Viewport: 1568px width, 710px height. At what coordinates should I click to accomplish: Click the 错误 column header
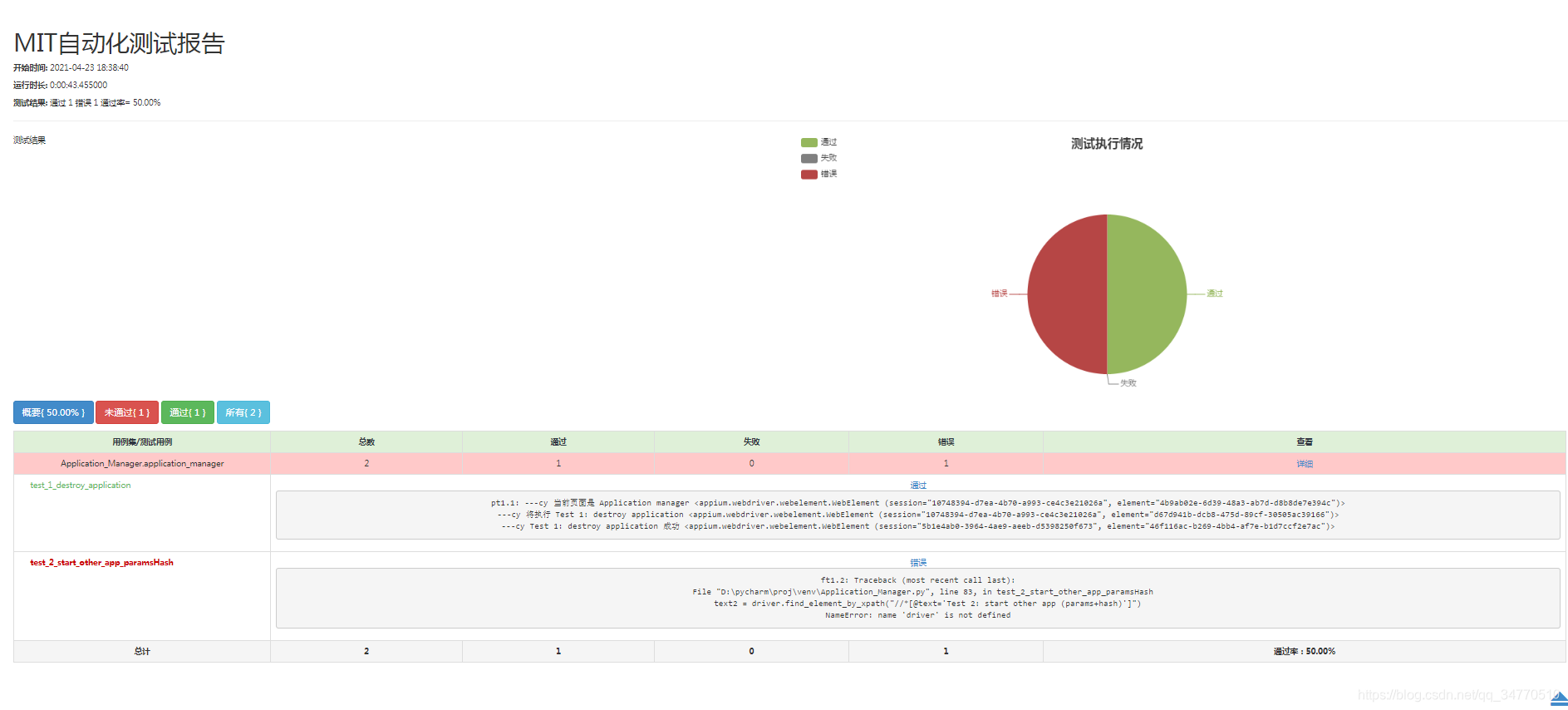coord(946,442)
